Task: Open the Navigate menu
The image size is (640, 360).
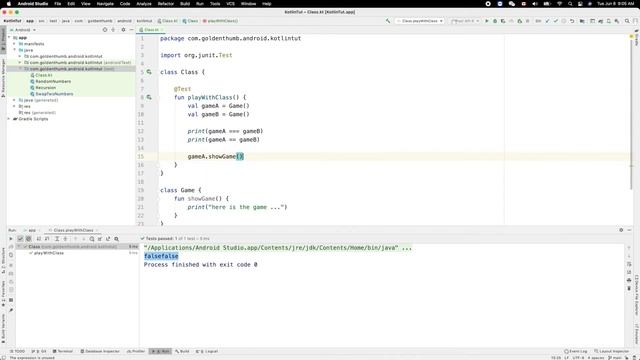Action: click(x=105, y=4)
